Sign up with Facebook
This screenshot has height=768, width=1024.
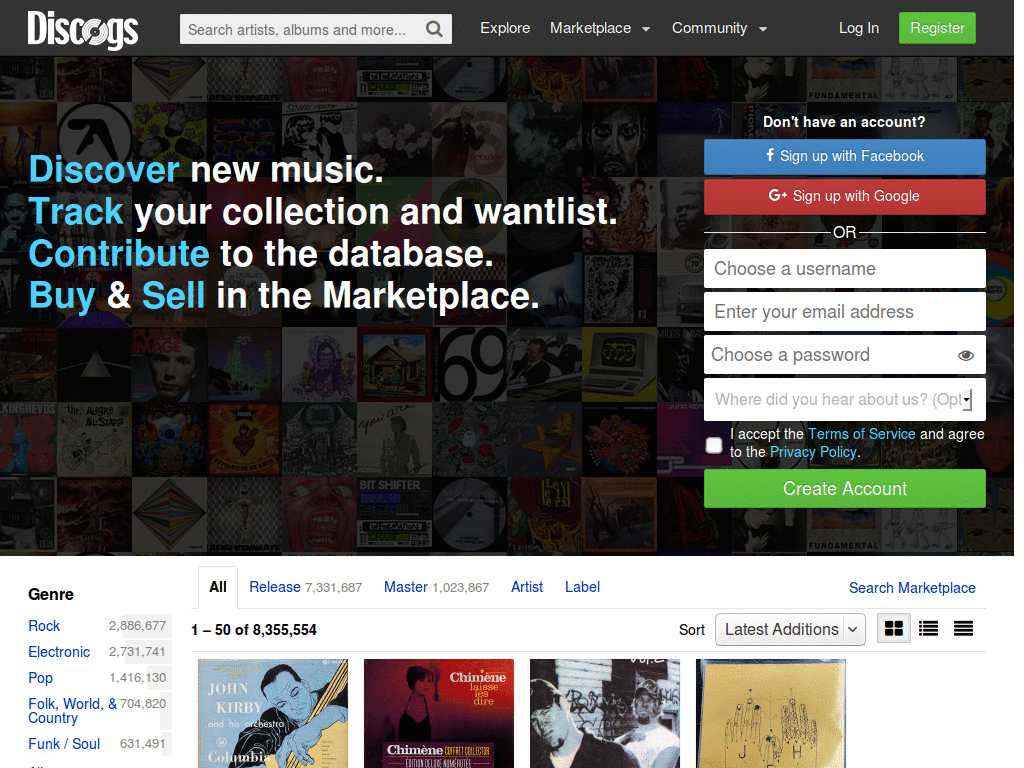tap(844, 157)
